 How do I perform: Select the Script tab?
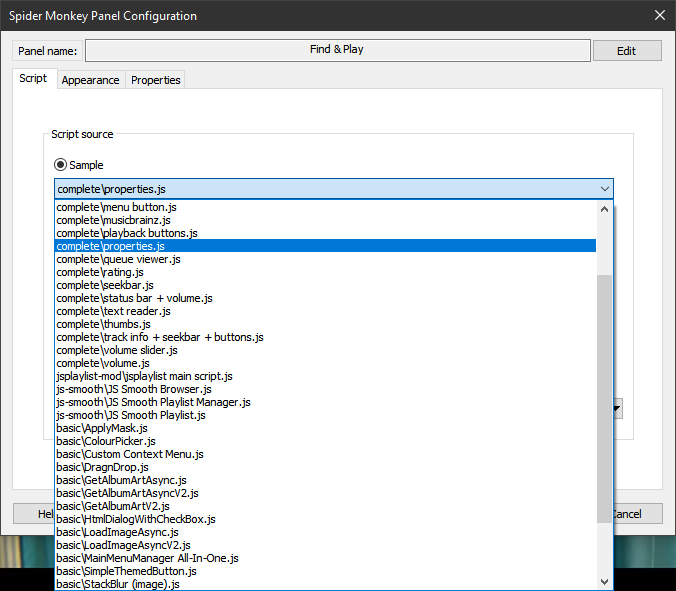coord(33,79)
